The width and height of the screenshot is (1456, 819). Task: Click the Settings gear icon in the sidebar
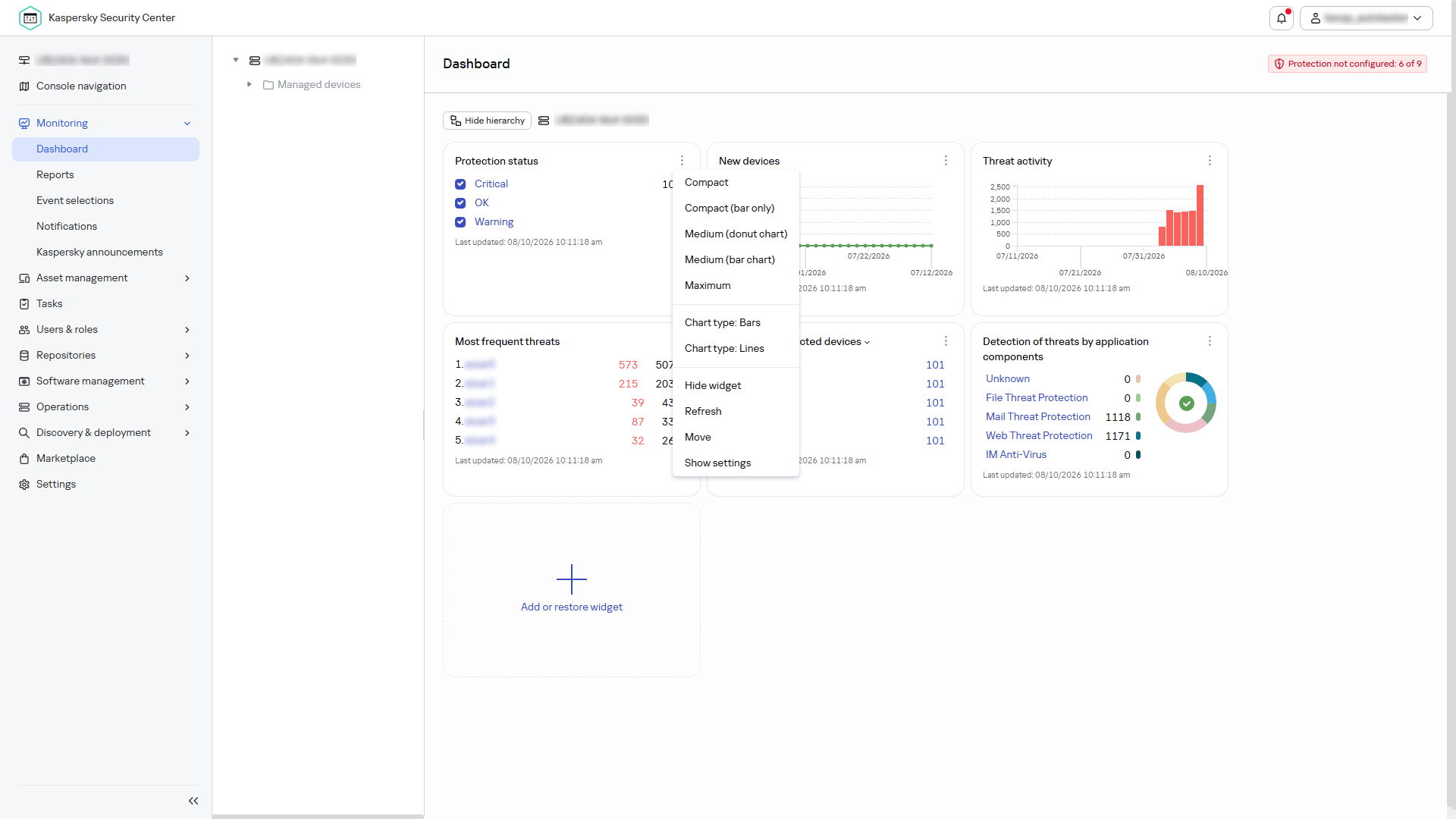point(24,485)
